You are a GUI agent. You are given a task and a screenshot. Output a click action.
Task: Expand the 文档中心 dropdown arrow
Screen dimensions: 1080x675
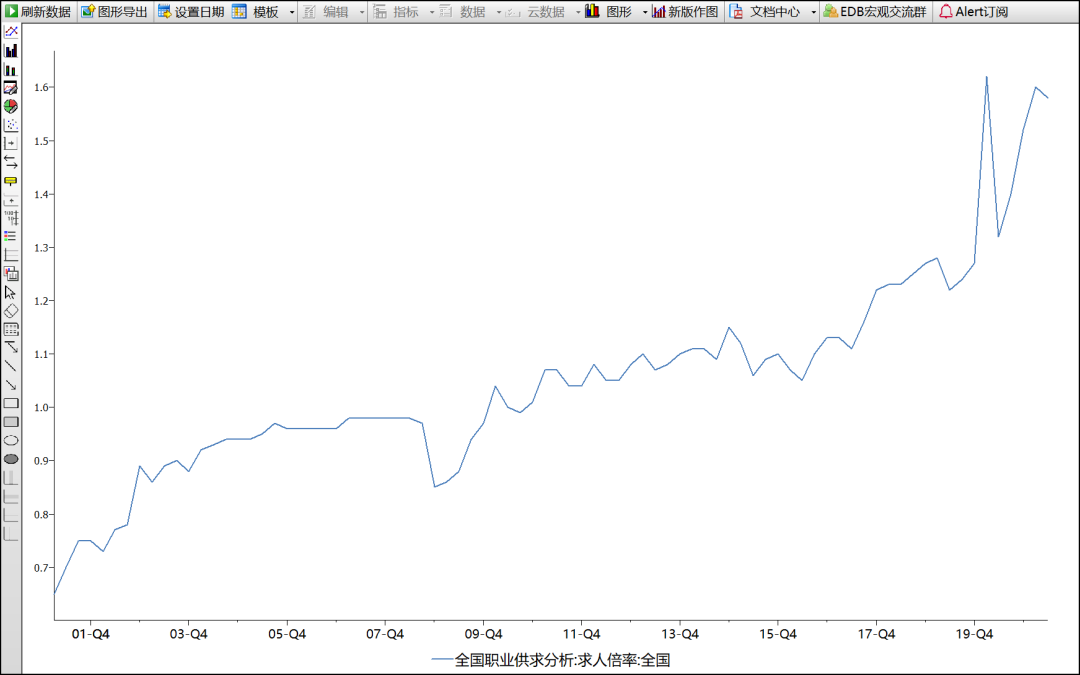813,12
